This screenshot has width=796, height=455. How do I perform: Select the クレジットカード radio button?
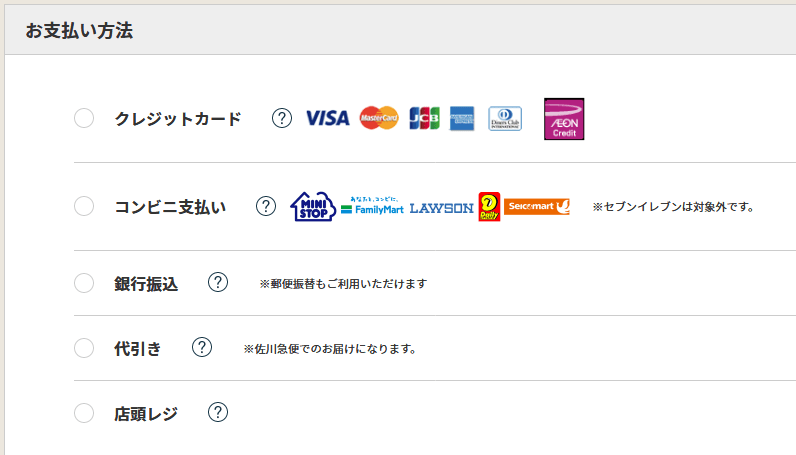(84, 119)
